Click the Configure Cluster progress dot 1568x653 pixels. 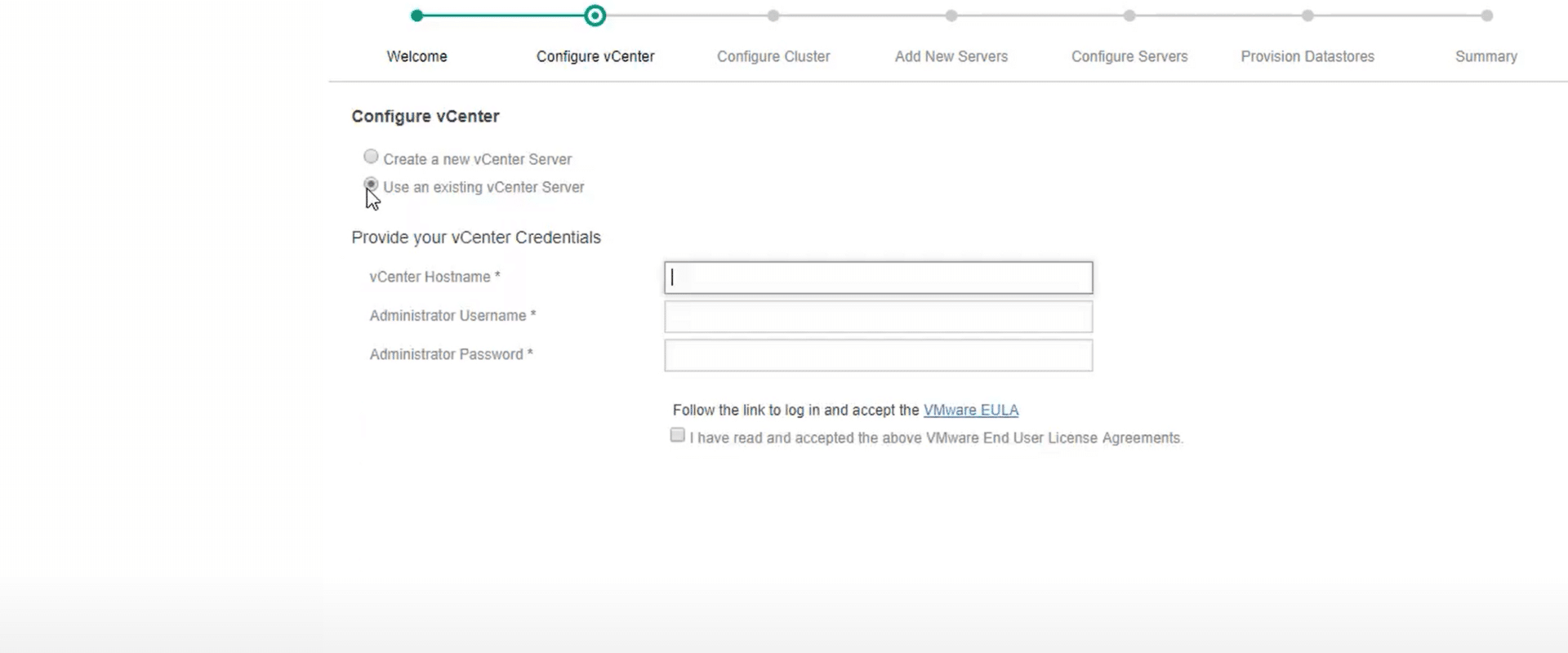click(773, 16)
